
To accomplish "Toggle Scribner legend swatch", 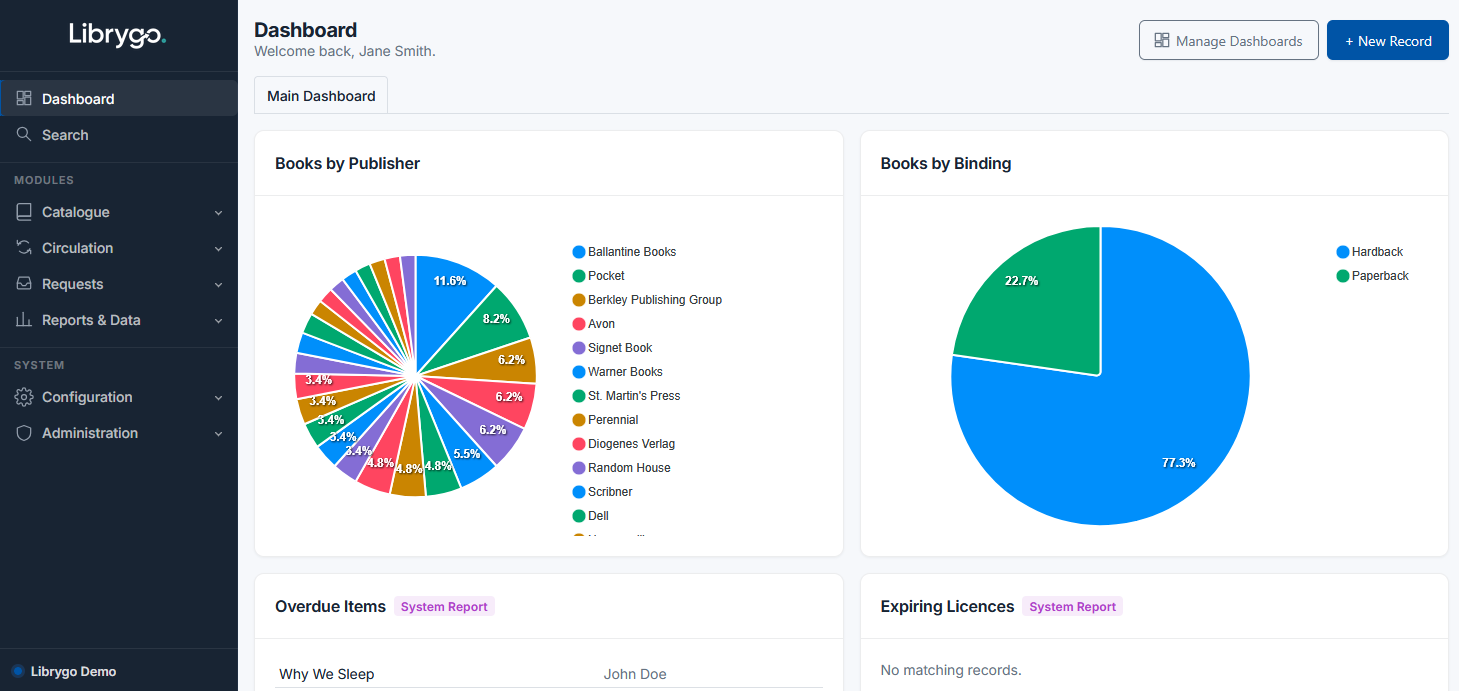I will (x=578, y=492).
